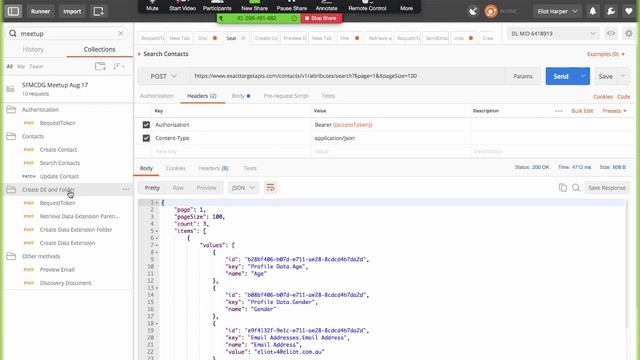Open the collections sort dropdown
The image size is (640, 360).
(119, 66)
